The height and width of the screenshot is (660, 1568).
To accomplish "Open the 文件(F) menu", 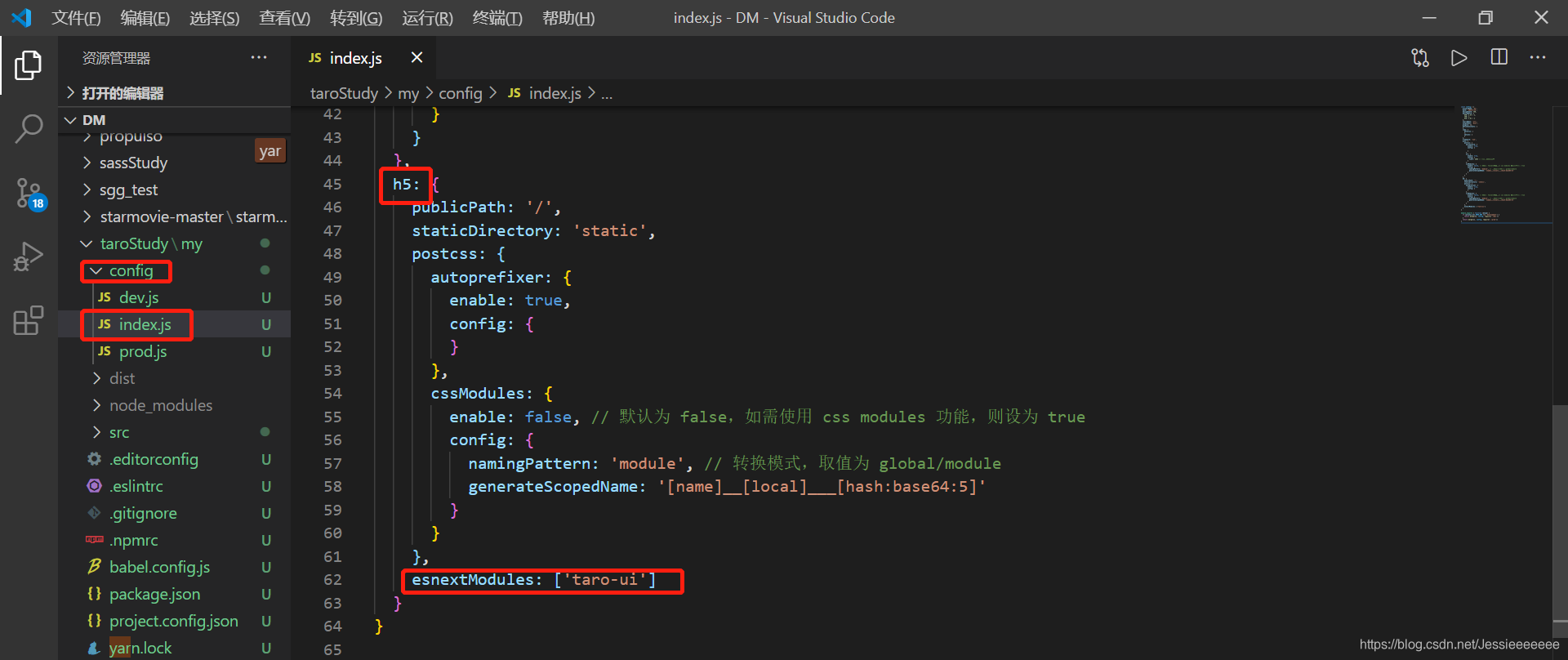I will tap(77, 18).
